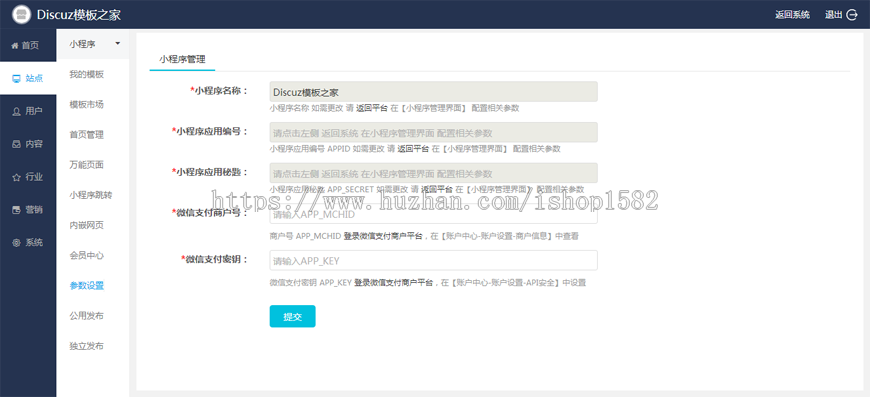This screenshot has width=870, height=397.
Task: Click 退出 text in top bar
Action: click(x=833, y=15)
